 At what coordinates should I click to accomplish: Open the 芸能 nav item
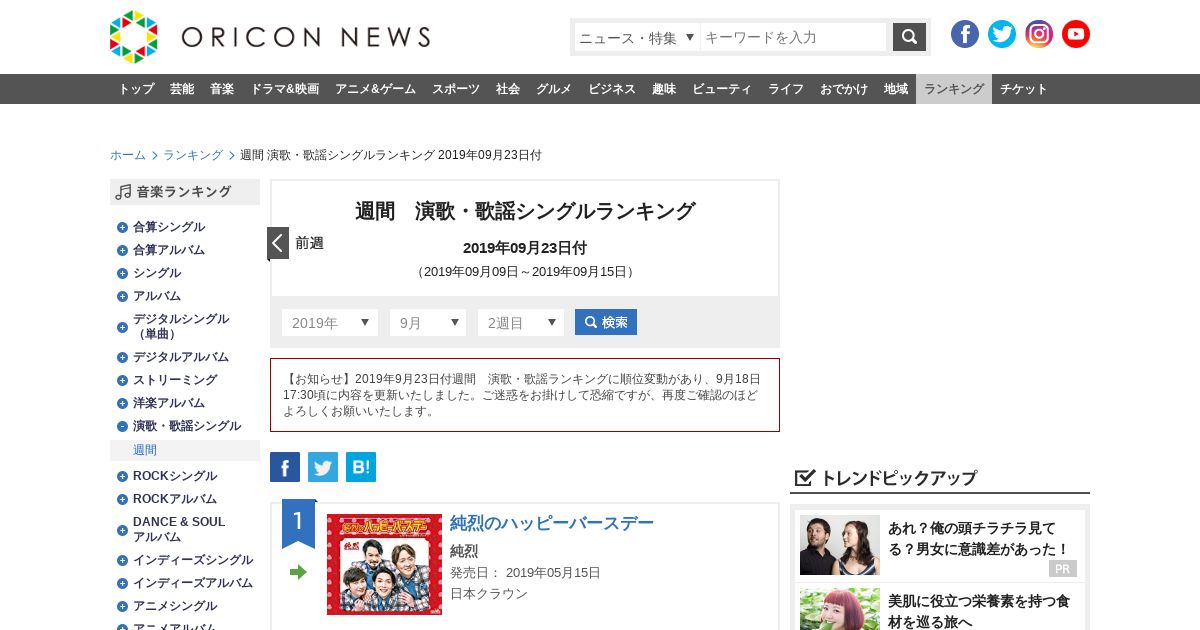(182, 89)
